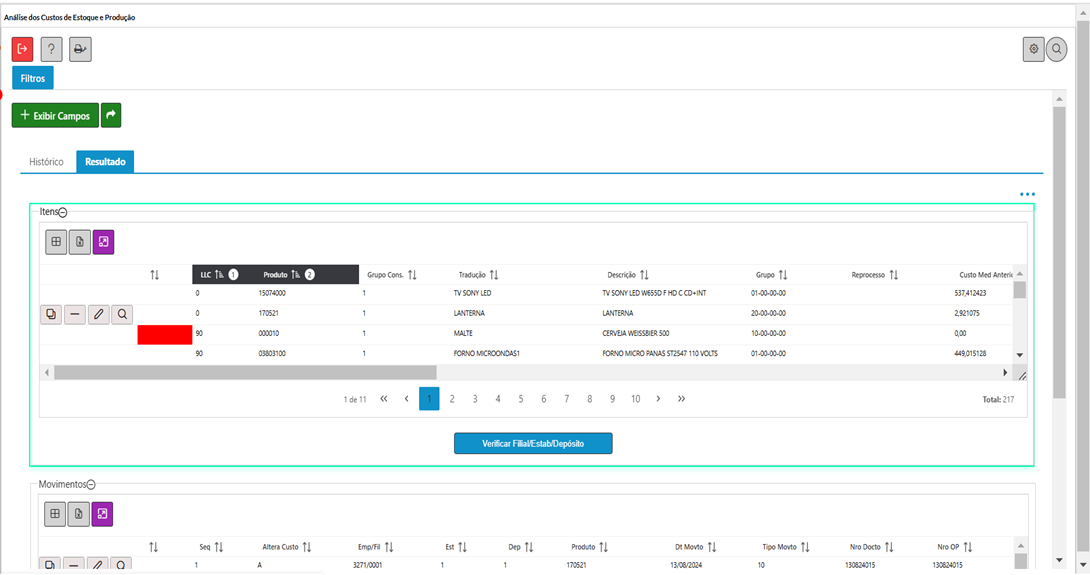
Task: Switch to the Histórico tab
Action: [46, 161]
